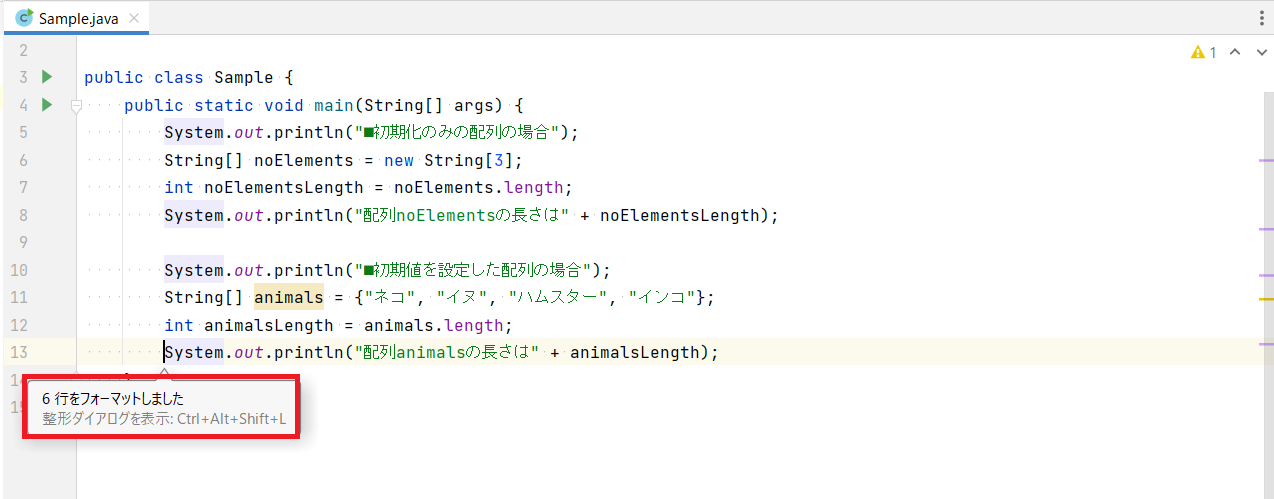The height and width of the screenshot is (499, 1274).
Task: Close the Sample.java tab
Action: click(x=134, y=18)
